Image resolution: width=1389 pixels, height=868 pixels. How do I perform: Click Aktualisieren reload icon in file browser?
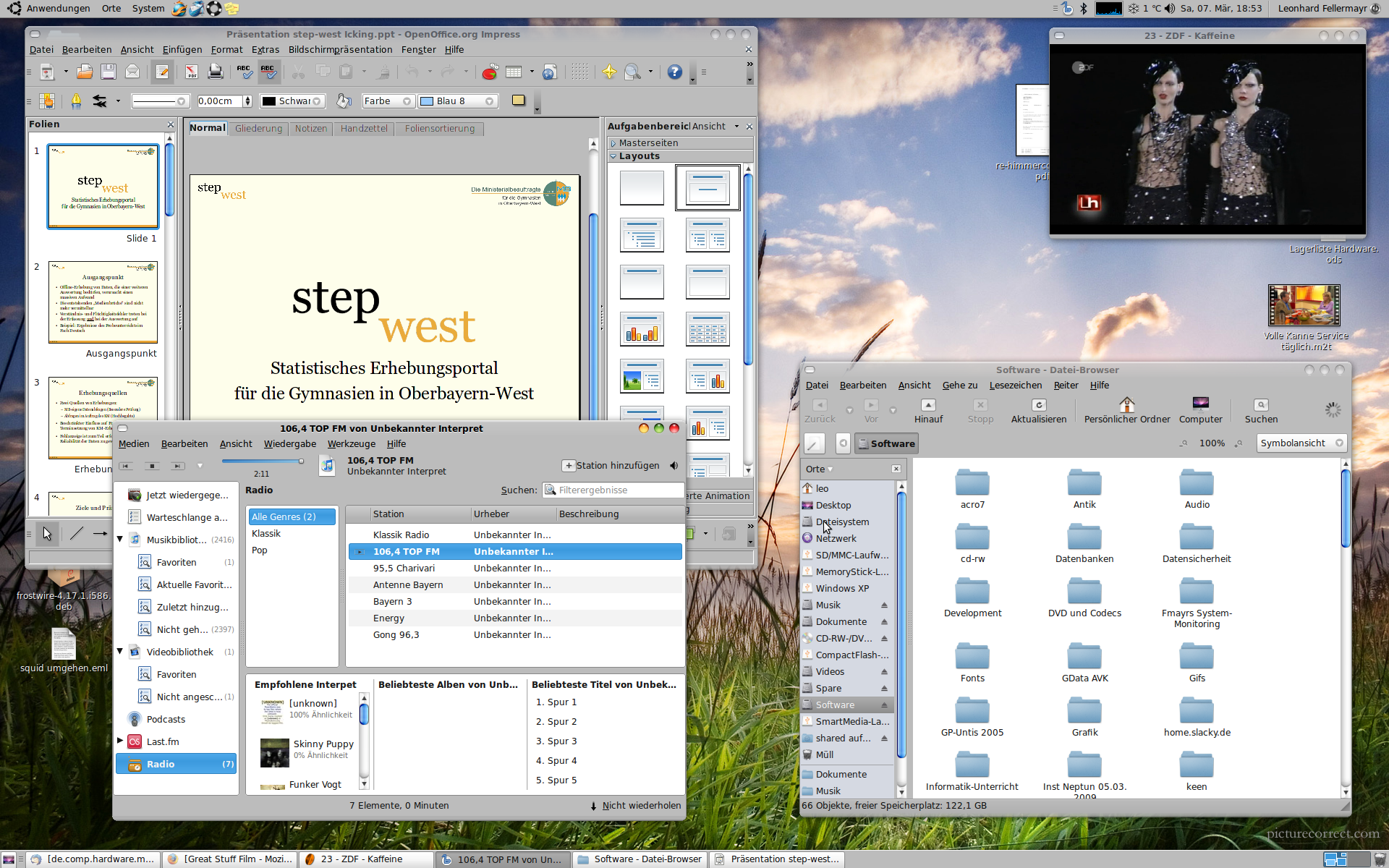(1038, 405)
